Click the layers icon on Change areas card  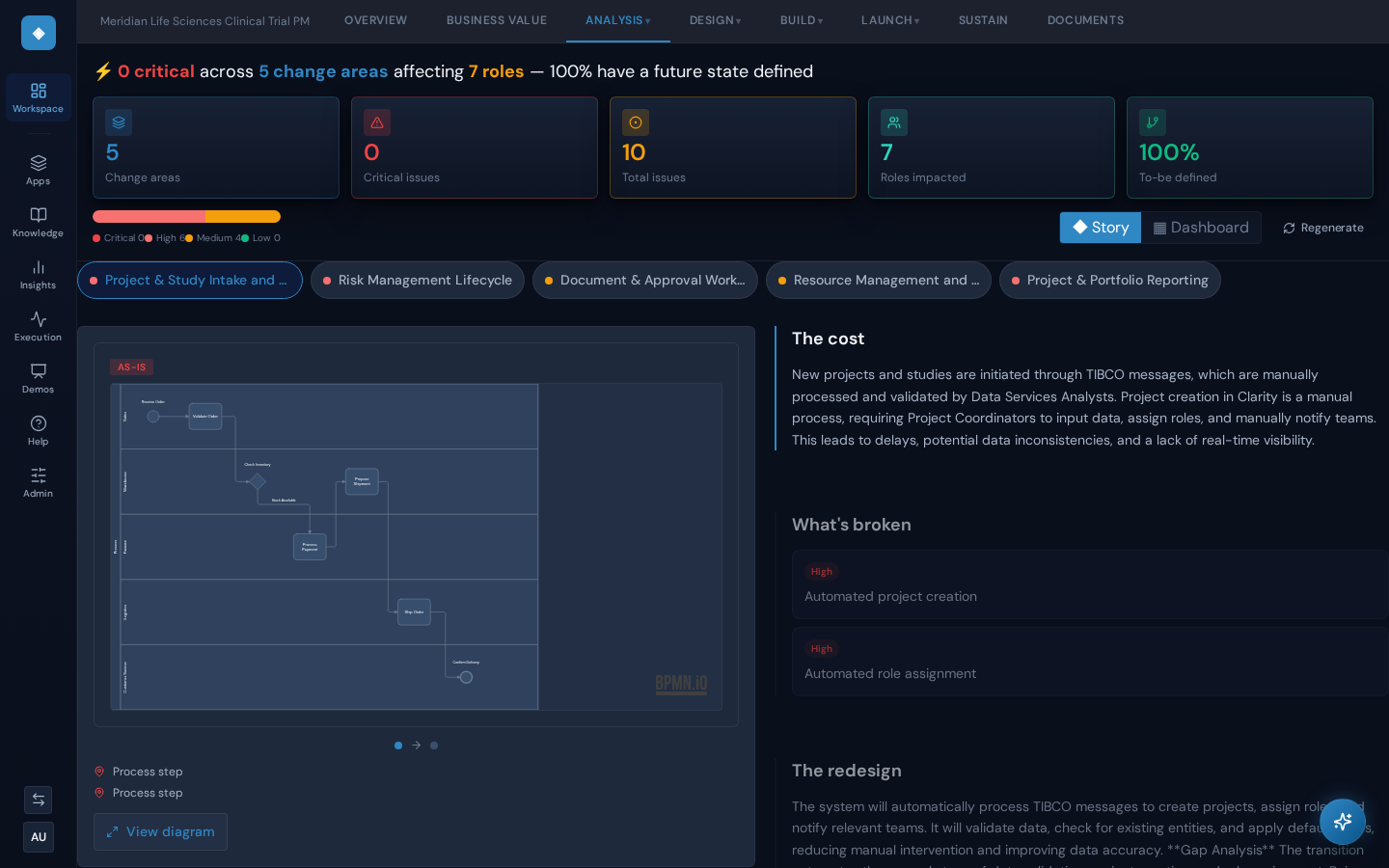click(119, 122)
